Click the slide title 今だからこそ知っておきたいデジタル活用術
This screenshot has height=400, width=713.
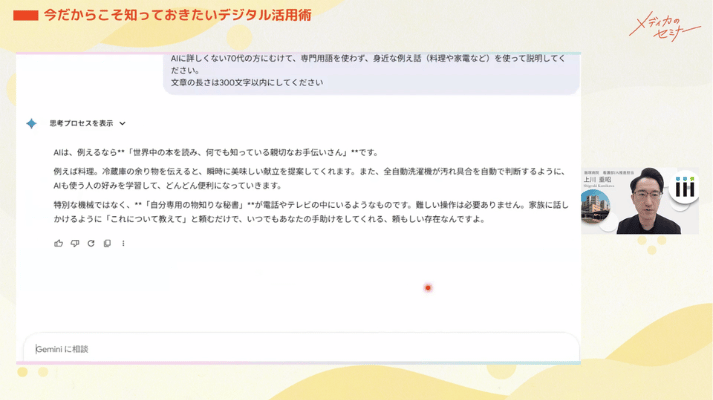(177, 15)
